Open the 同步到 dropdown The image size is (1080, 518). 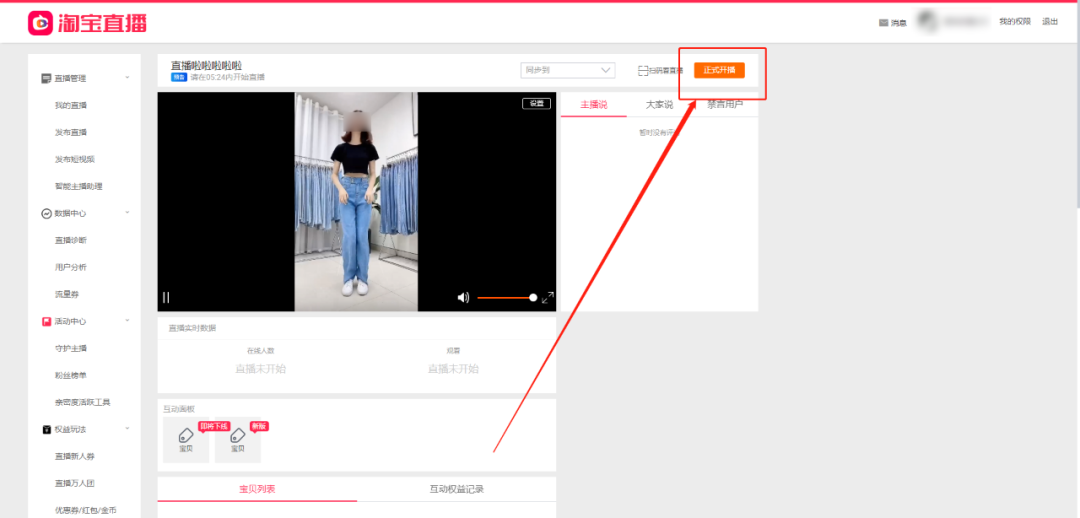click(568, 70)
